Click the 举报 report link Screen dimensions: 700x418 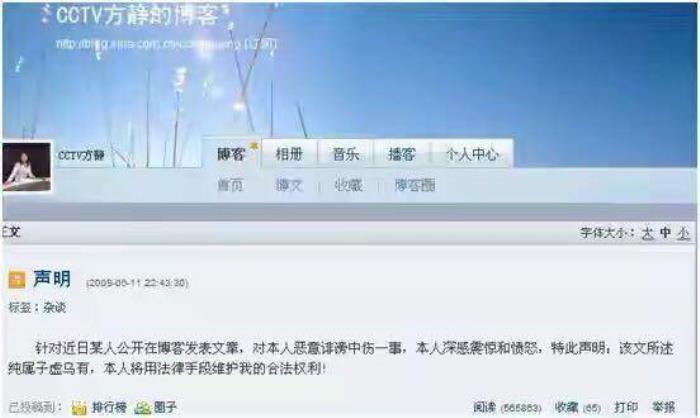point(663,407)
